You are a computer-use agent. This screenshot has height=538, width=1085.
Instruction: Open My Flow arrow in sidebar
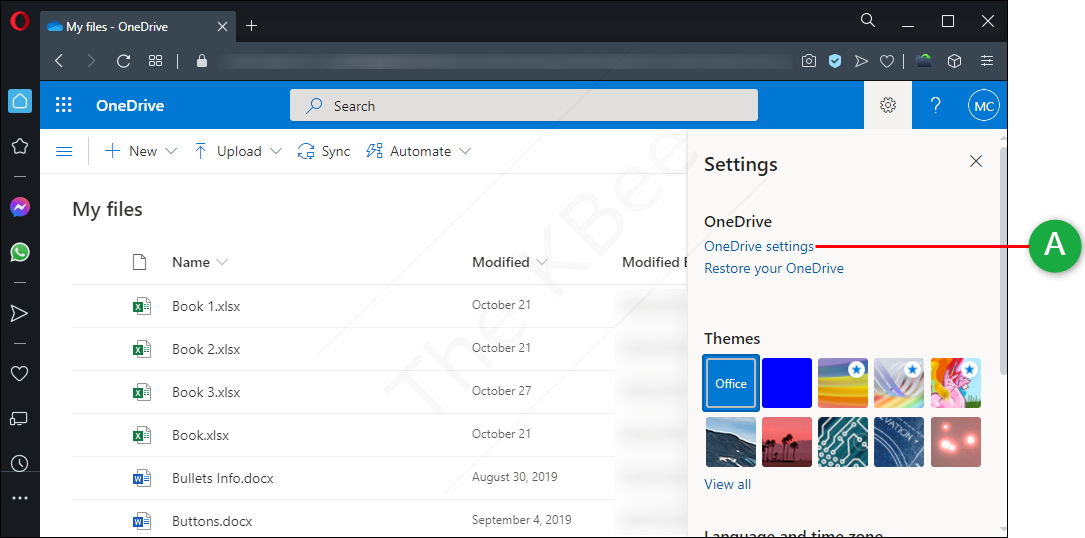click(19, 314)
